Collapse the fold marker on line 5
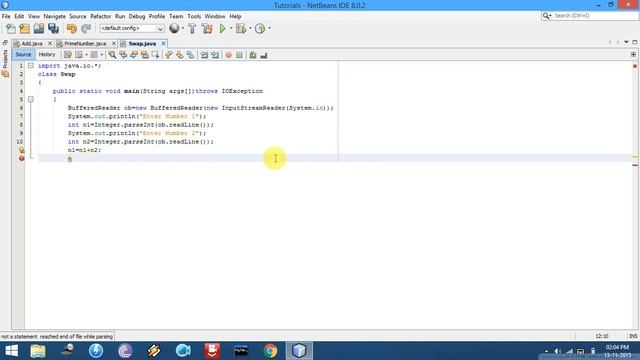This screenshot has height=360, width=640. [x=31, y=99]
